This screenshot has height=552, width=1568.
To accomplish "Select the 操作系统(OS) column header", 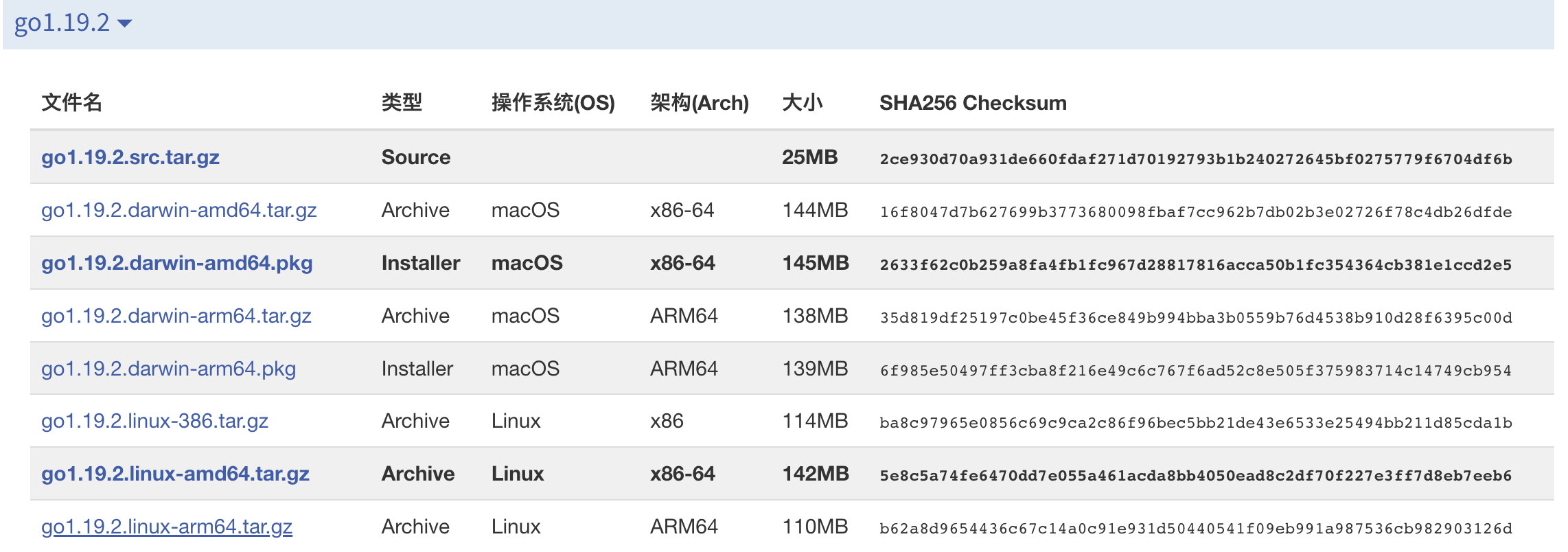I will click(553, 103).
